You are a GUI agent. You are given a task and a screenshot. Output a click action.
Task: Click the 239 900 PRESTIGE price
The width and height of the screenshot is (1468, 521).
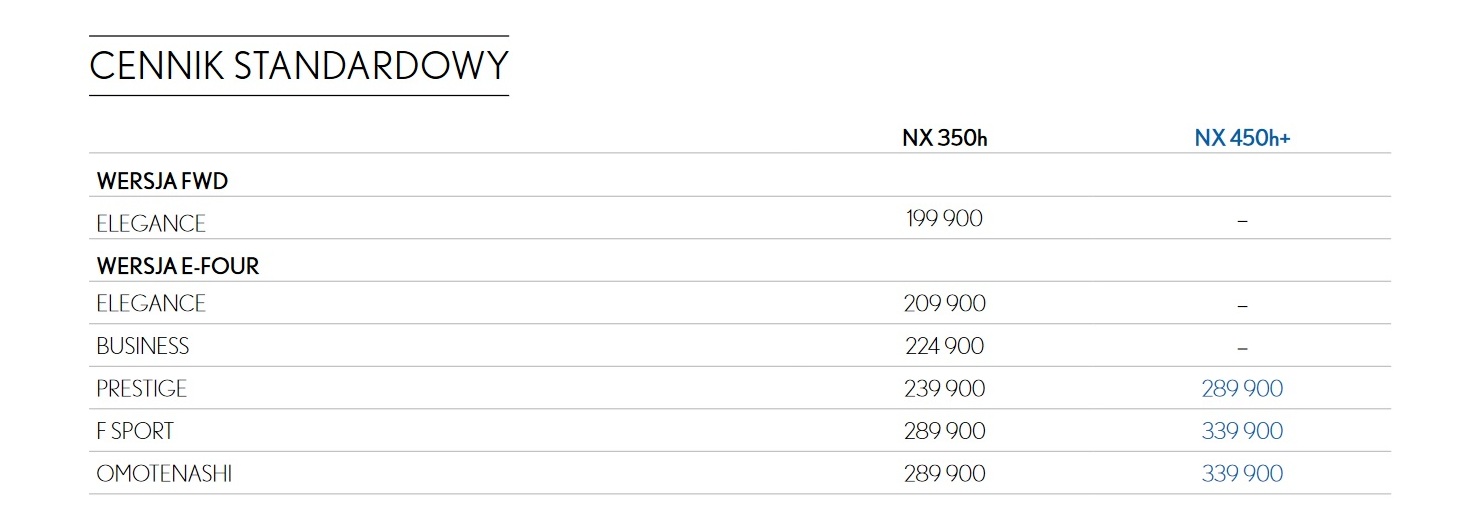pos(944,388)
